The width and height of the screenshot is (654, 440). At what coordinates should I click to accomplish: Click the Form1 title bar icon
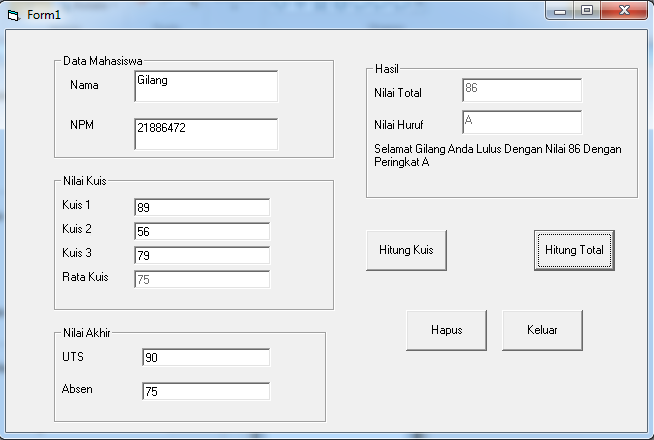(x=13, y=16)
